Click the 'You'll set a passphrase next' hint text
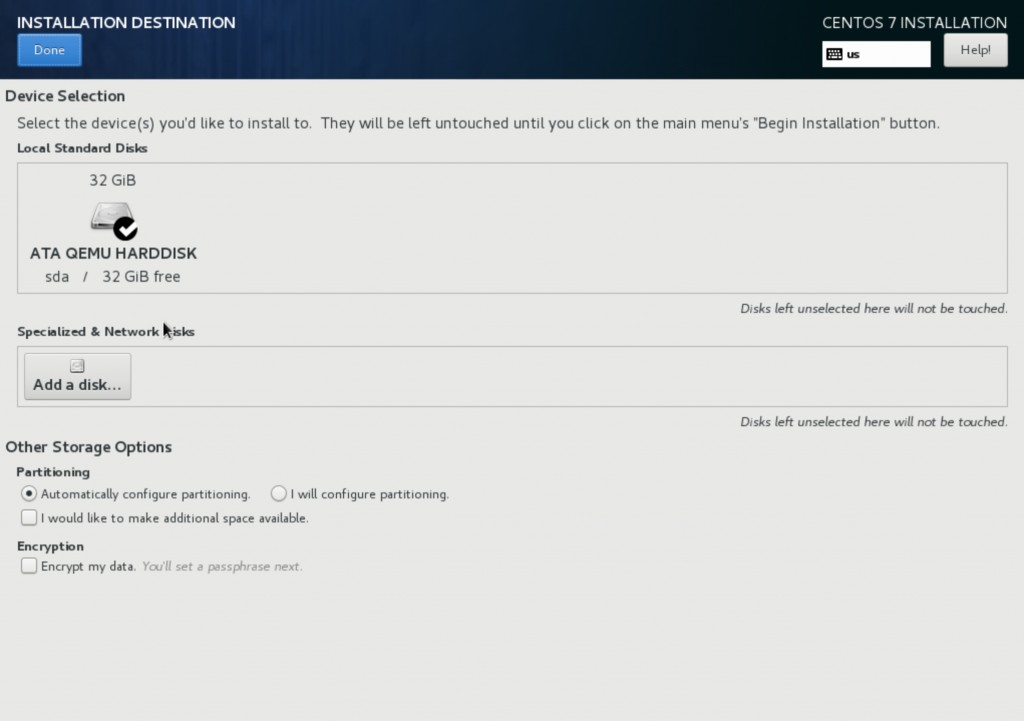The image size is (1024, 721). tap(220, 566)
